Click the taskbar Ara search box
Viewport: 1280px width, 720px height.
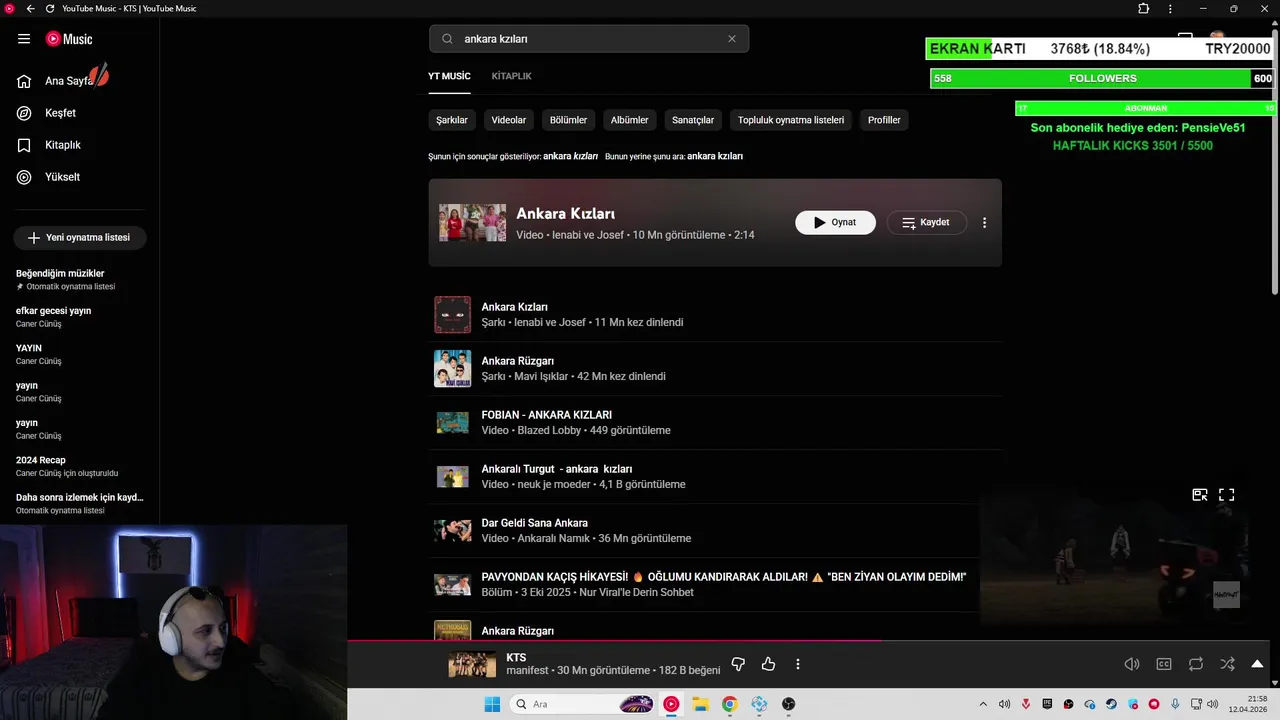[x=582, y=704]
